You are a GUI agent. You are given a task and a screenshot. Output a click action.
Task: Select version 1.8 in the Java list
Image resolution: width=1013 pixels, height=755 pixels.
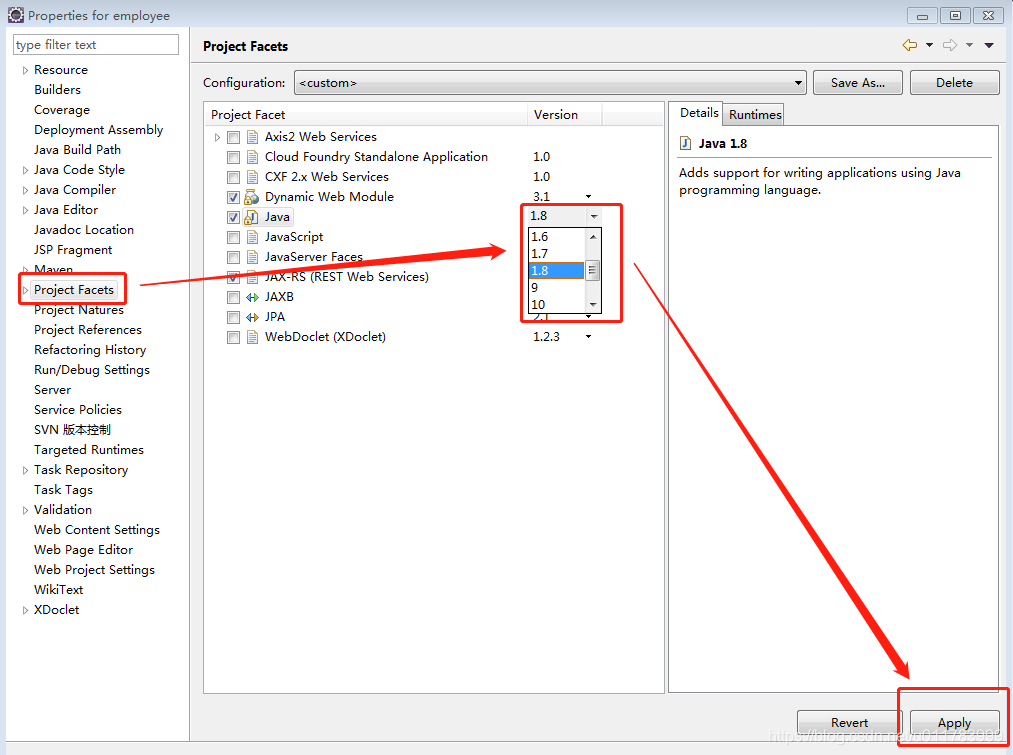(556, 271)
